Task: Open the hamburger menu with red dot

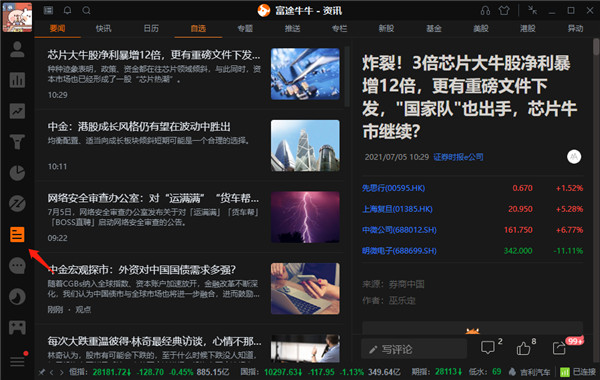Action: (x=18, y=360)
